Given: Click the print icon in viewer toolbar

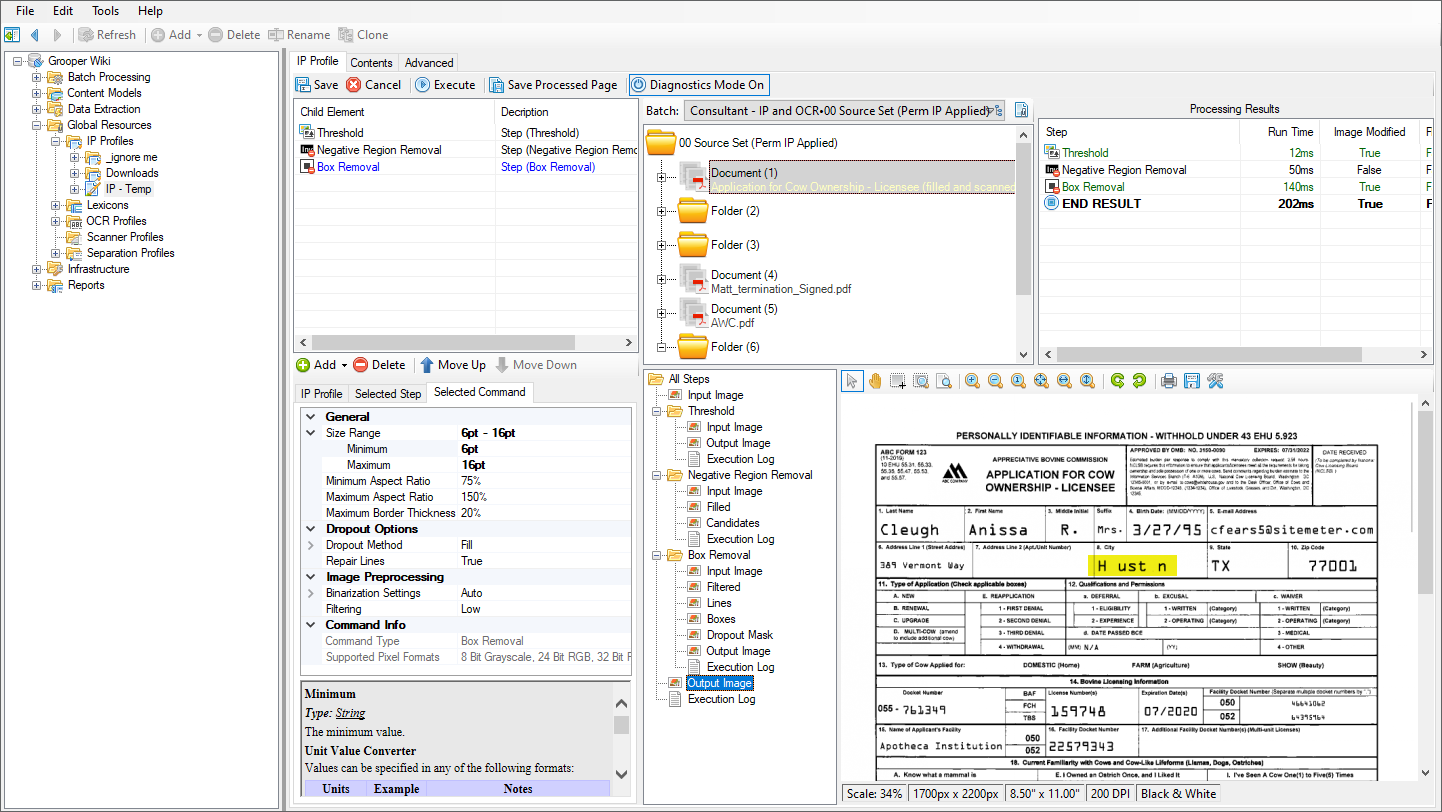Looking at the screenshot, I should (x=1168, y=381).
